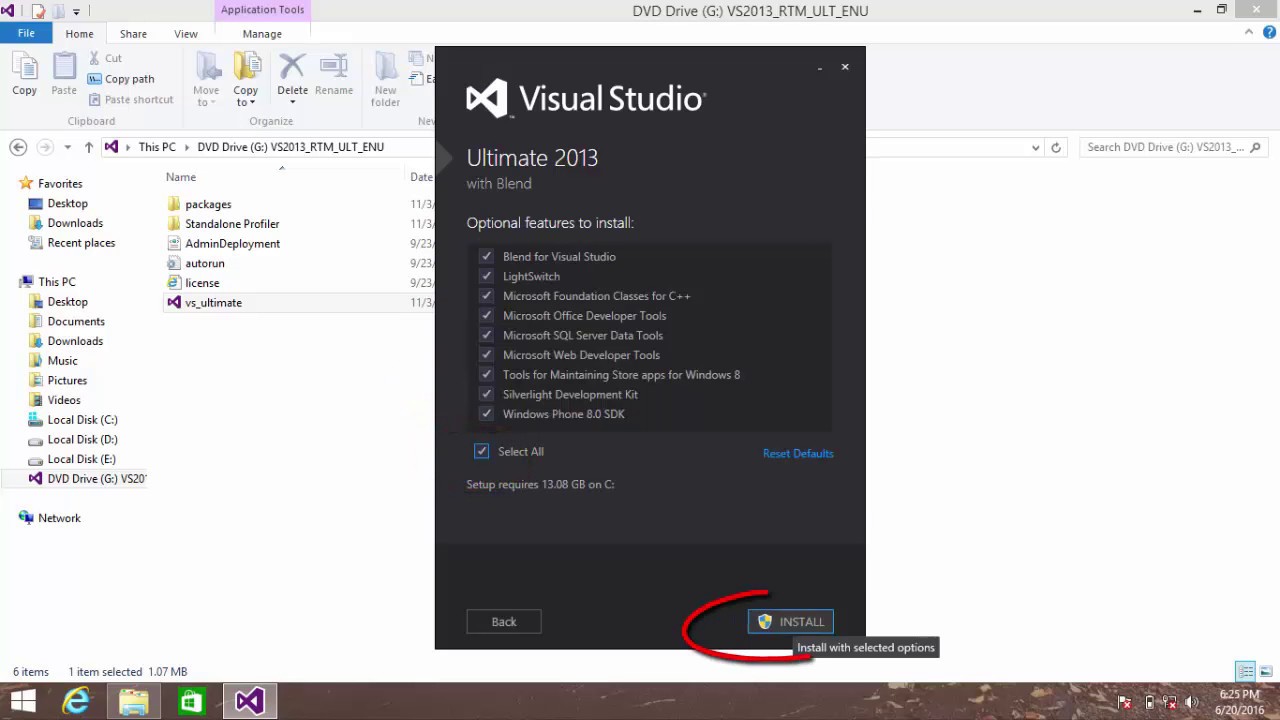The height and width of the screenshot is (720, 1280).
Task: Click the Reset Defaults link
Action: pyautogui.click(x=798, y=453)
